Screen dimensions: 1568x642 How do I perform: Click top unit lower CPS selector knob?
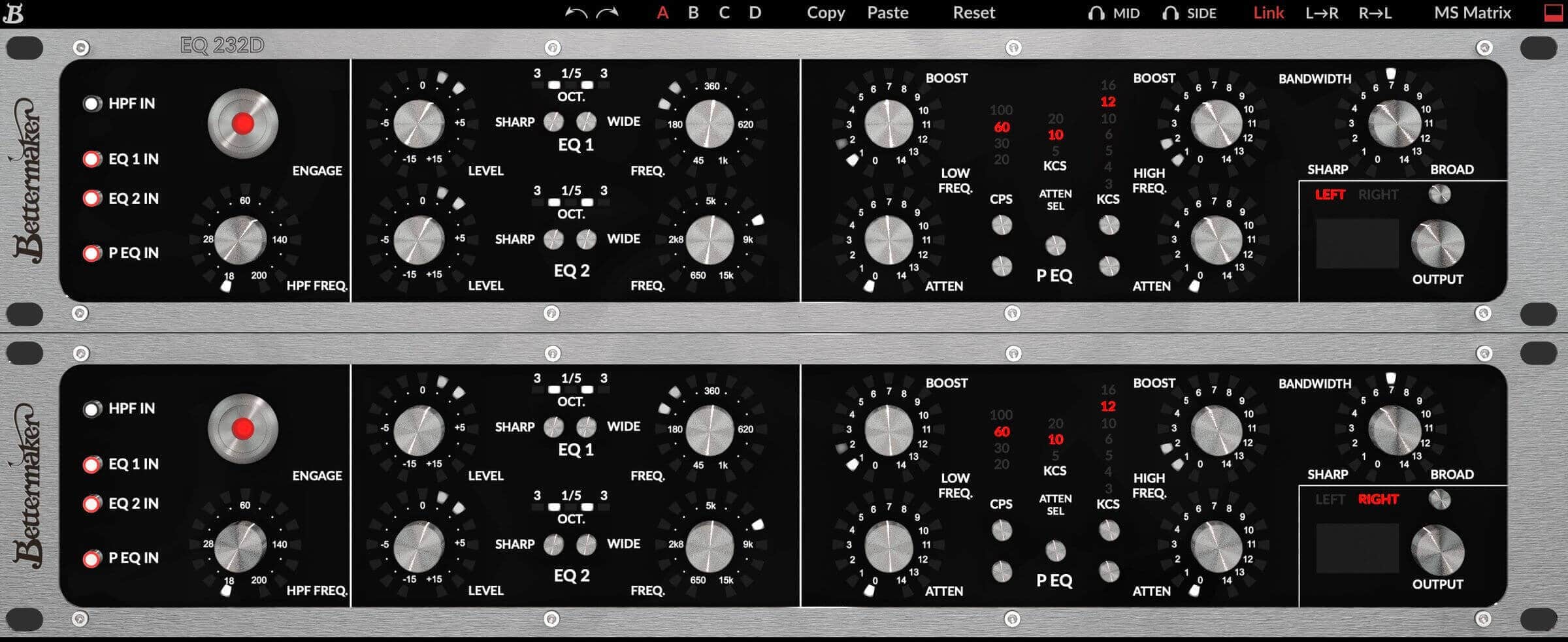1002,266
